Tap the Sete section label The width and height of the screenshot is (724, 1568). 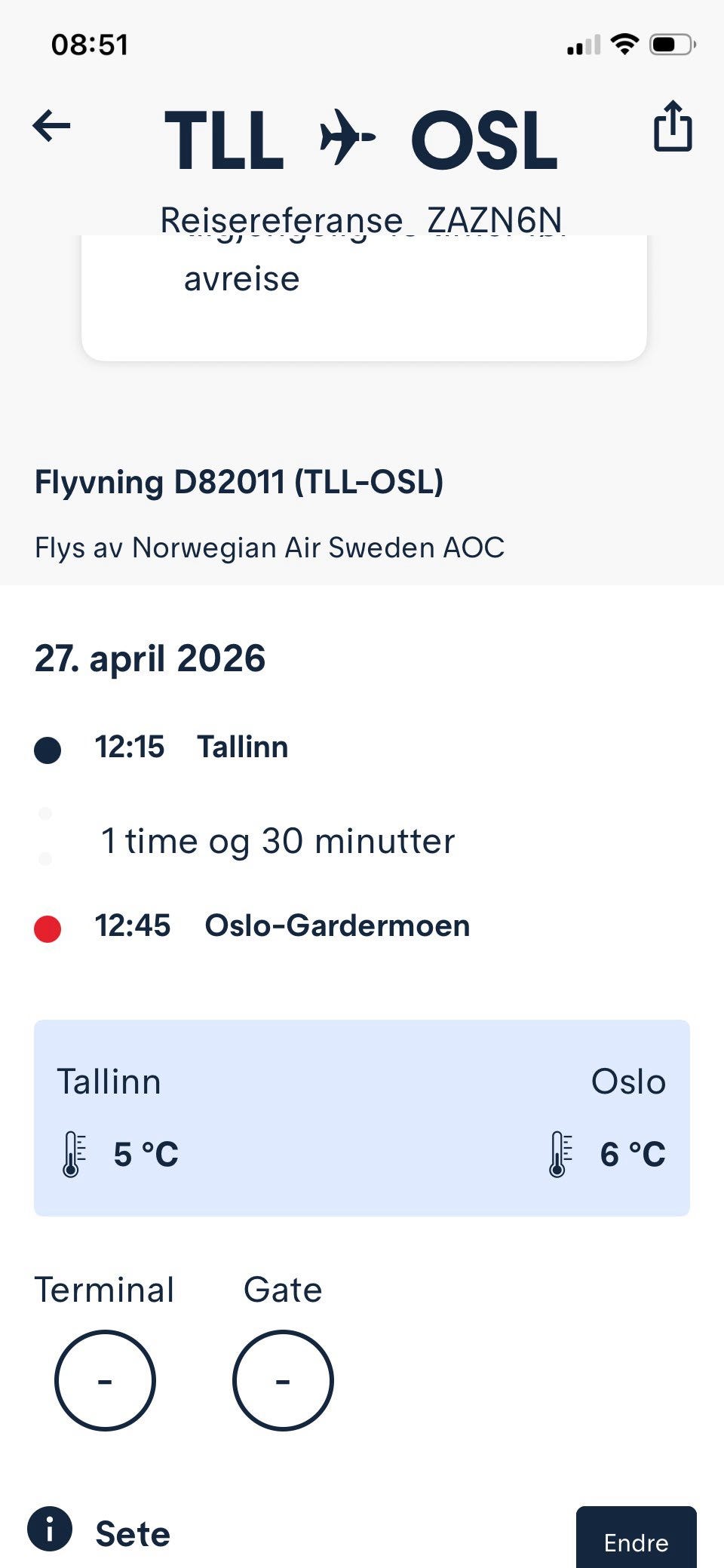point(133,1534)
